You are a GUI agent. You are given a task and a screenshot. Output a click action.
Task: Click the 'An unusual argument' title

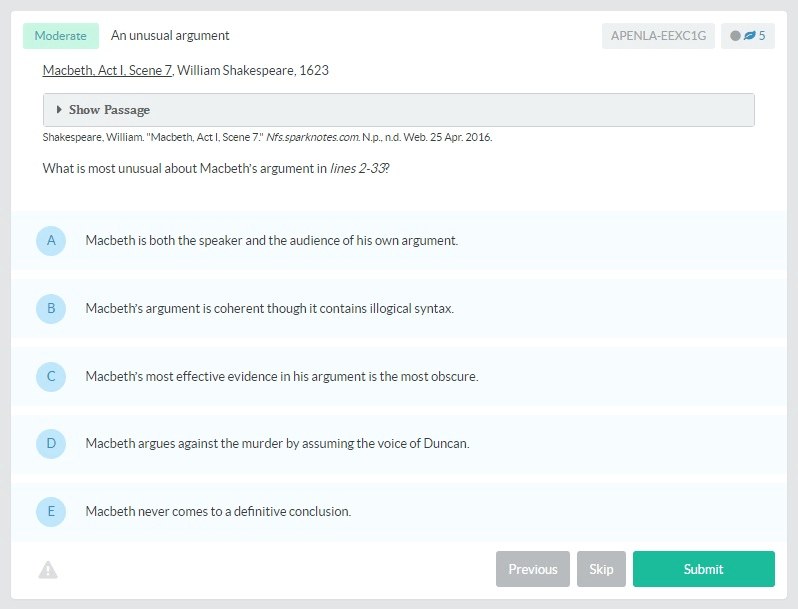click(x=170, y=36)
